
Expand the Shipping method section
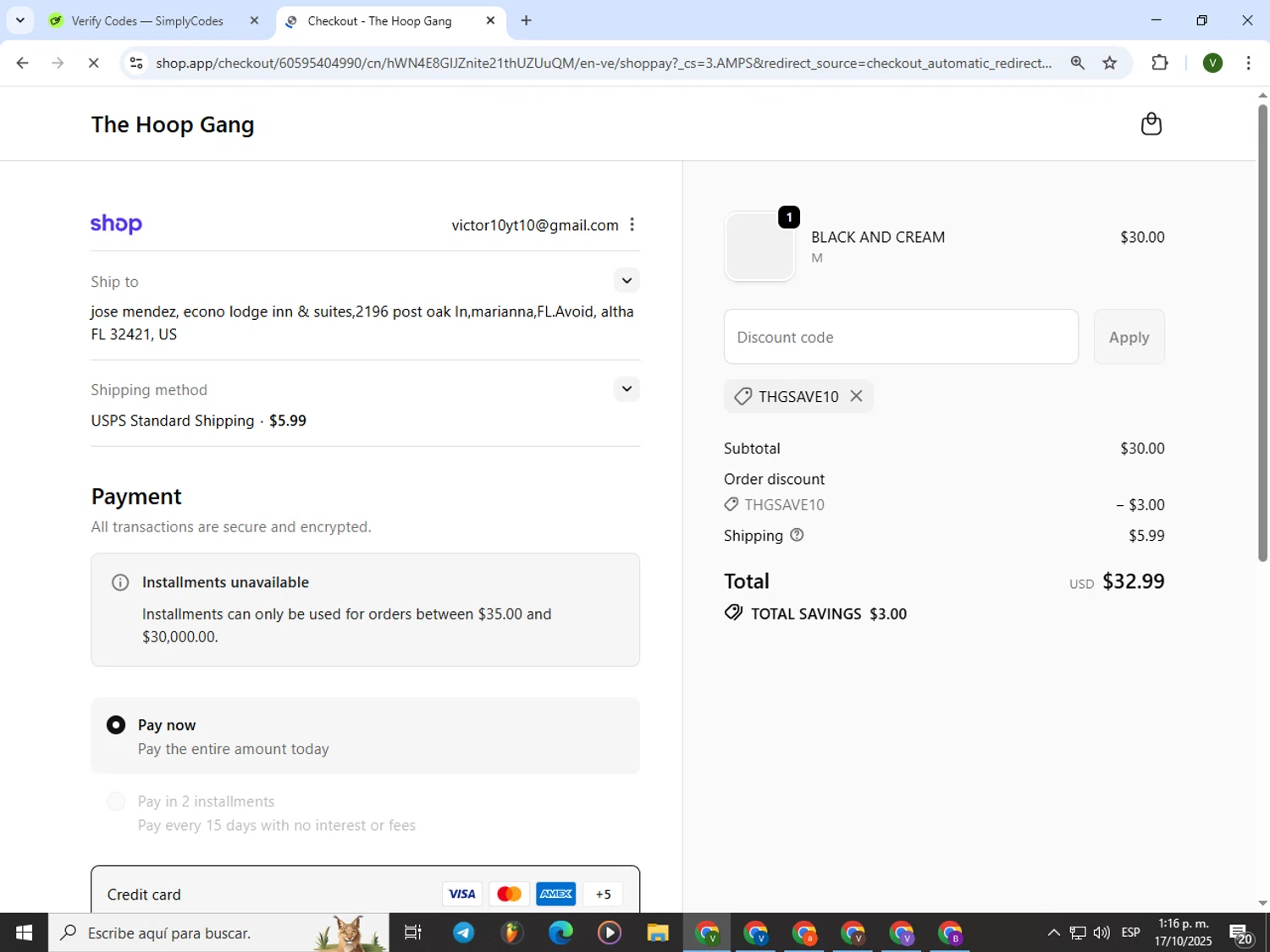click(627, 388)
